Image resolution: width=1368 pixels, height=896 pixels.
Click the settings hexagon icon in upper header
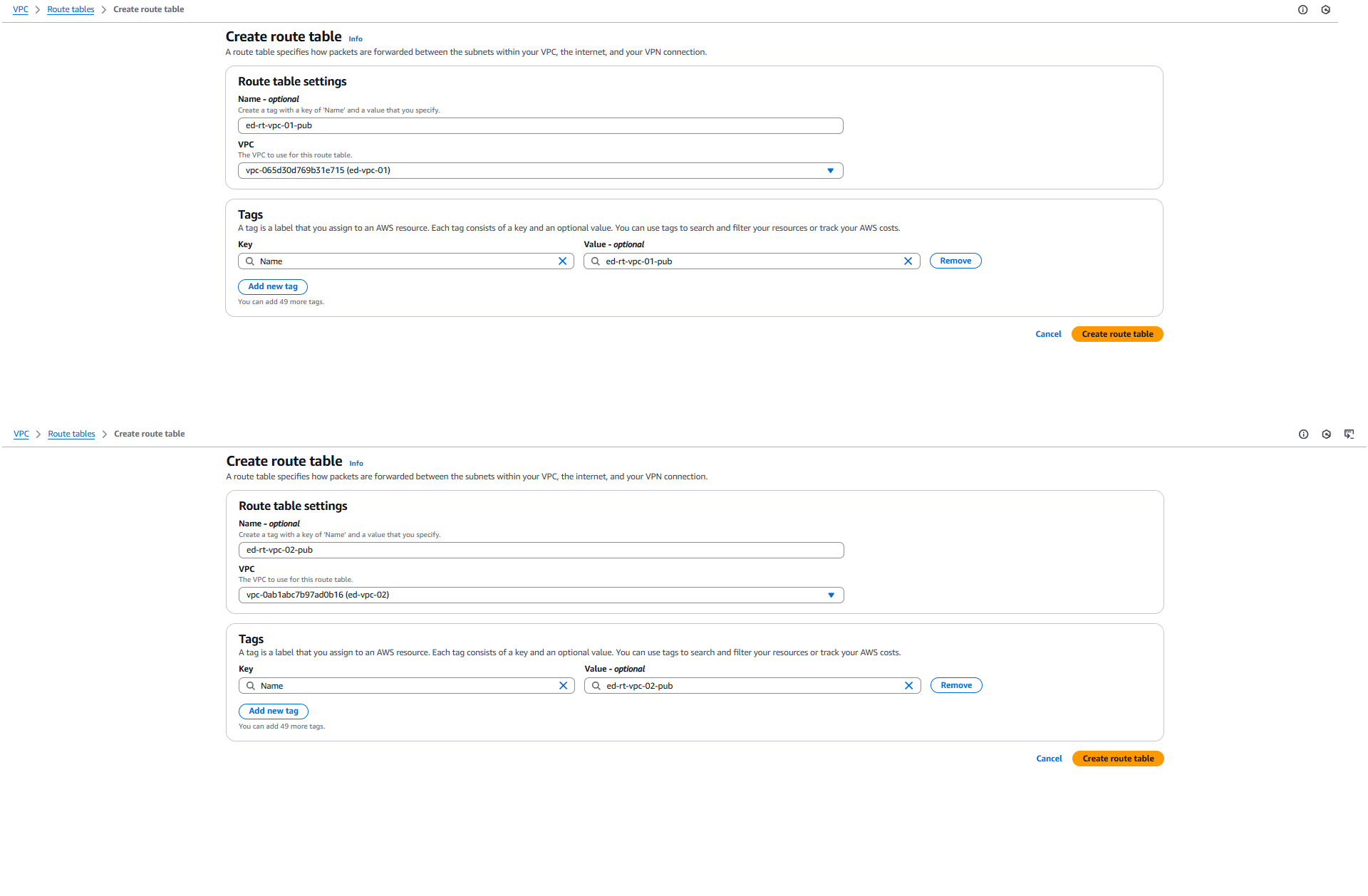pos(1325,10)
